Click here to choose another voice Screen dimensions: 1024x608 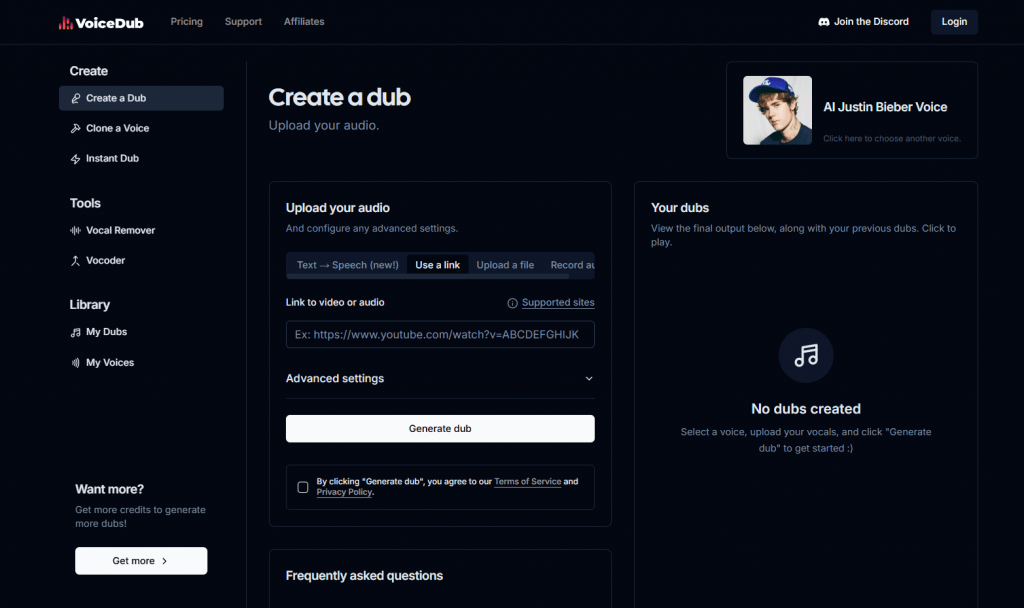(891, 138)
